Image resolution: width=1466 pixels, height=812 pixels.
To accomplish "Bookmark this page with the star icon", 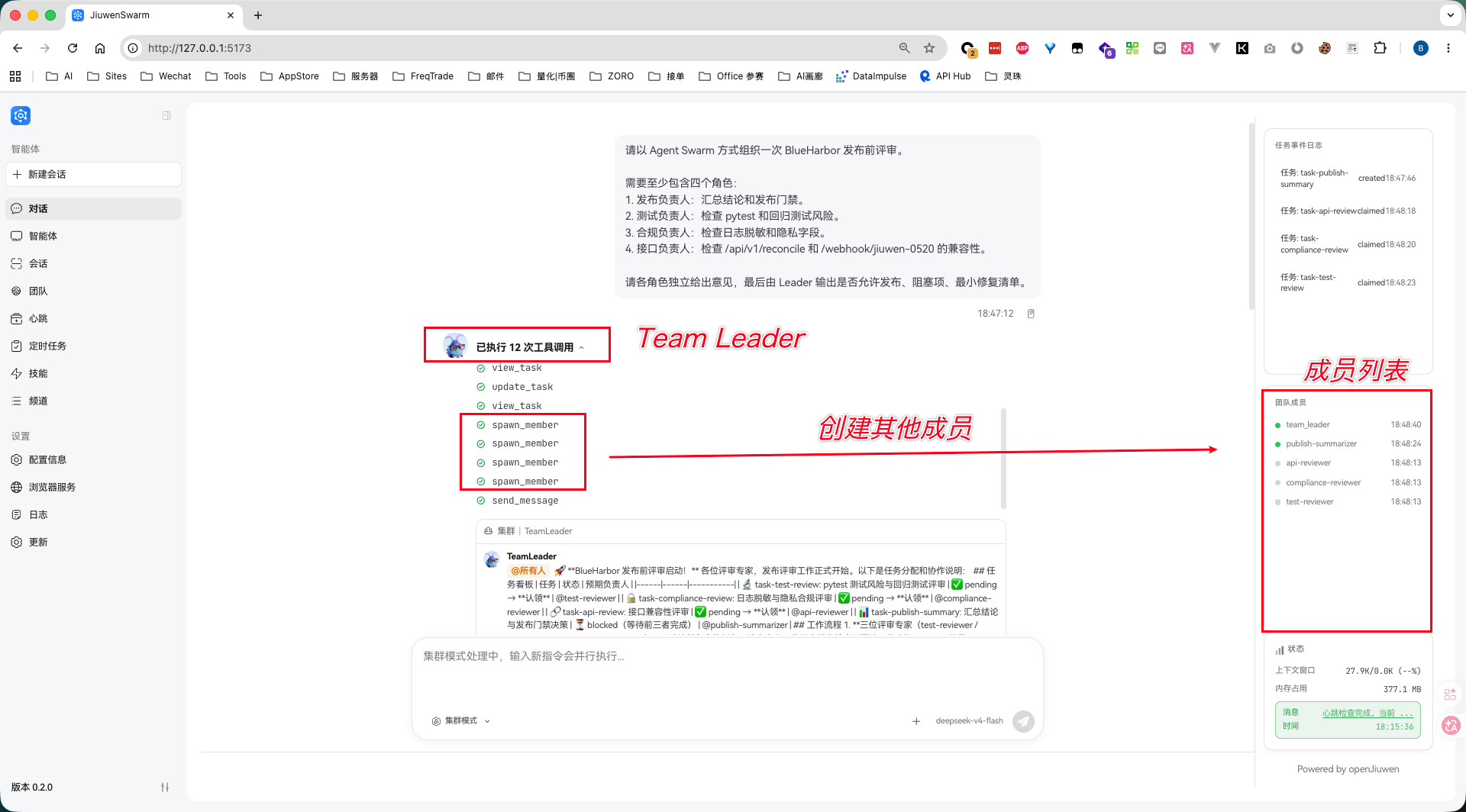I will [x=929, y=48].
